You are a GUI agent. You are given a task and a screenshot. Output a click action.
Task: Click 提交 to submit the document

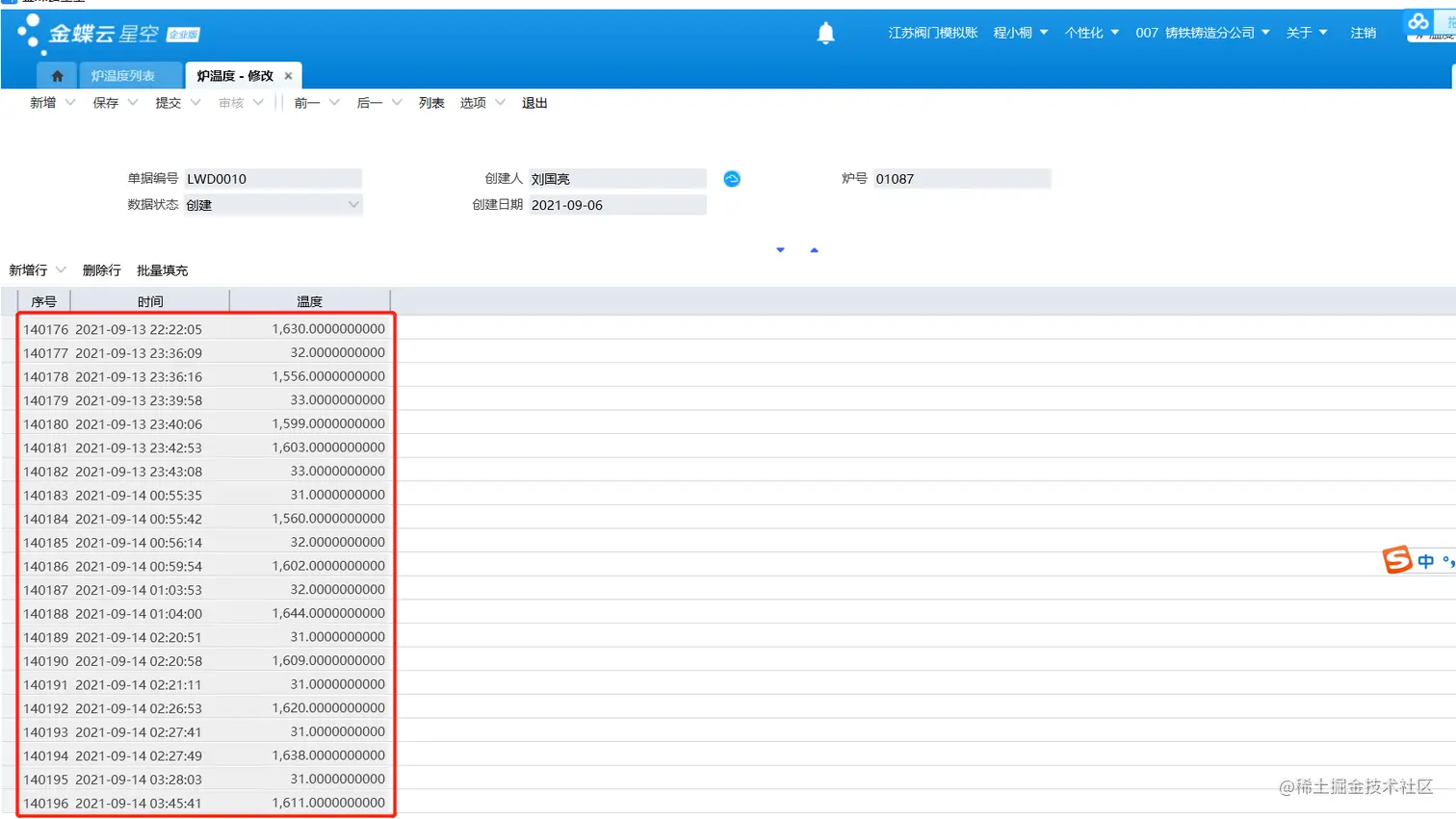point(169,102)
